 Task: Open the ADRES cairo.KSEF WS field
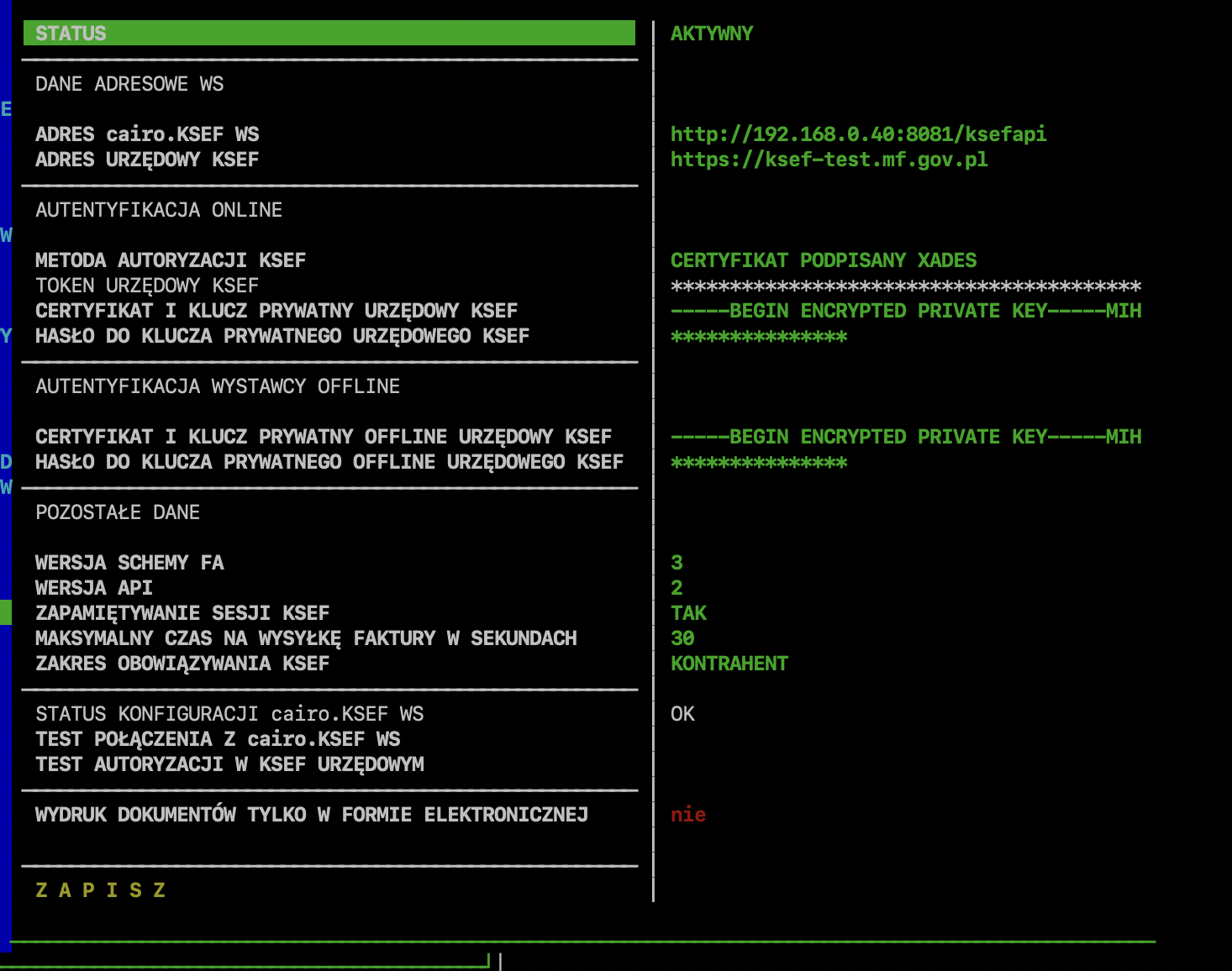click(x=147, y=134)
